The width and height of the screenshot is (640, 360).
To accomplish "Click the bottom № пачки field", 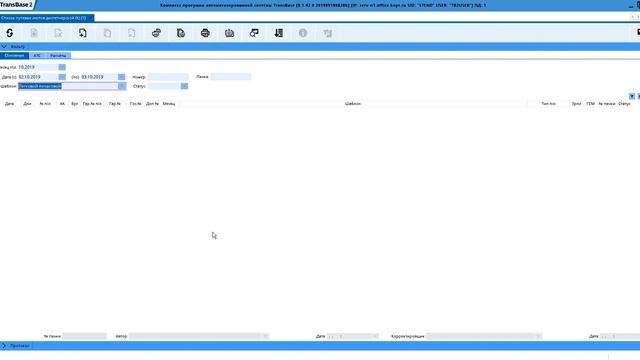I will (x=84, y=336).
